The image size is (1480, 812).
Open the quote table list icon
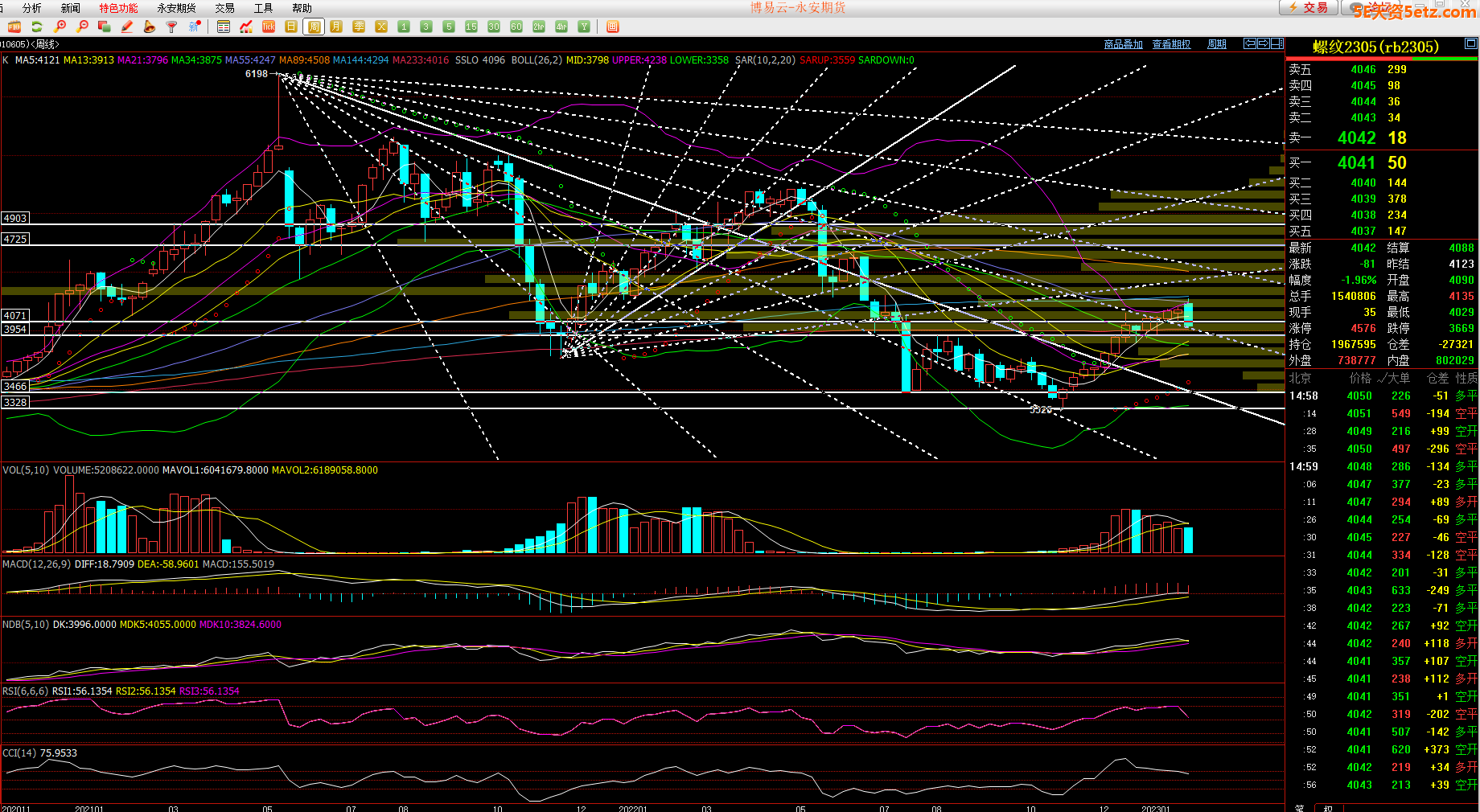click(224, 27)
